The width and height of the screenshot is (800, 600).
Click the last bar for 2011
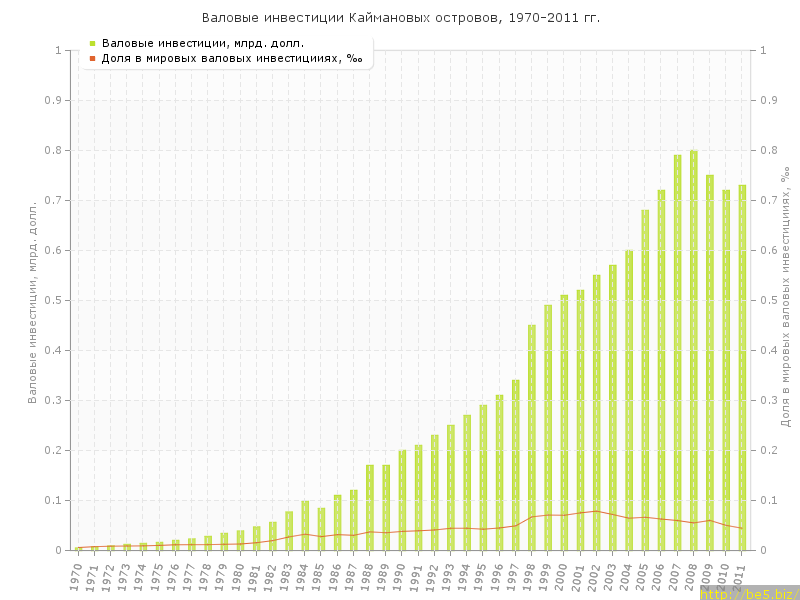pyautogui.click(x=742, y=367)
